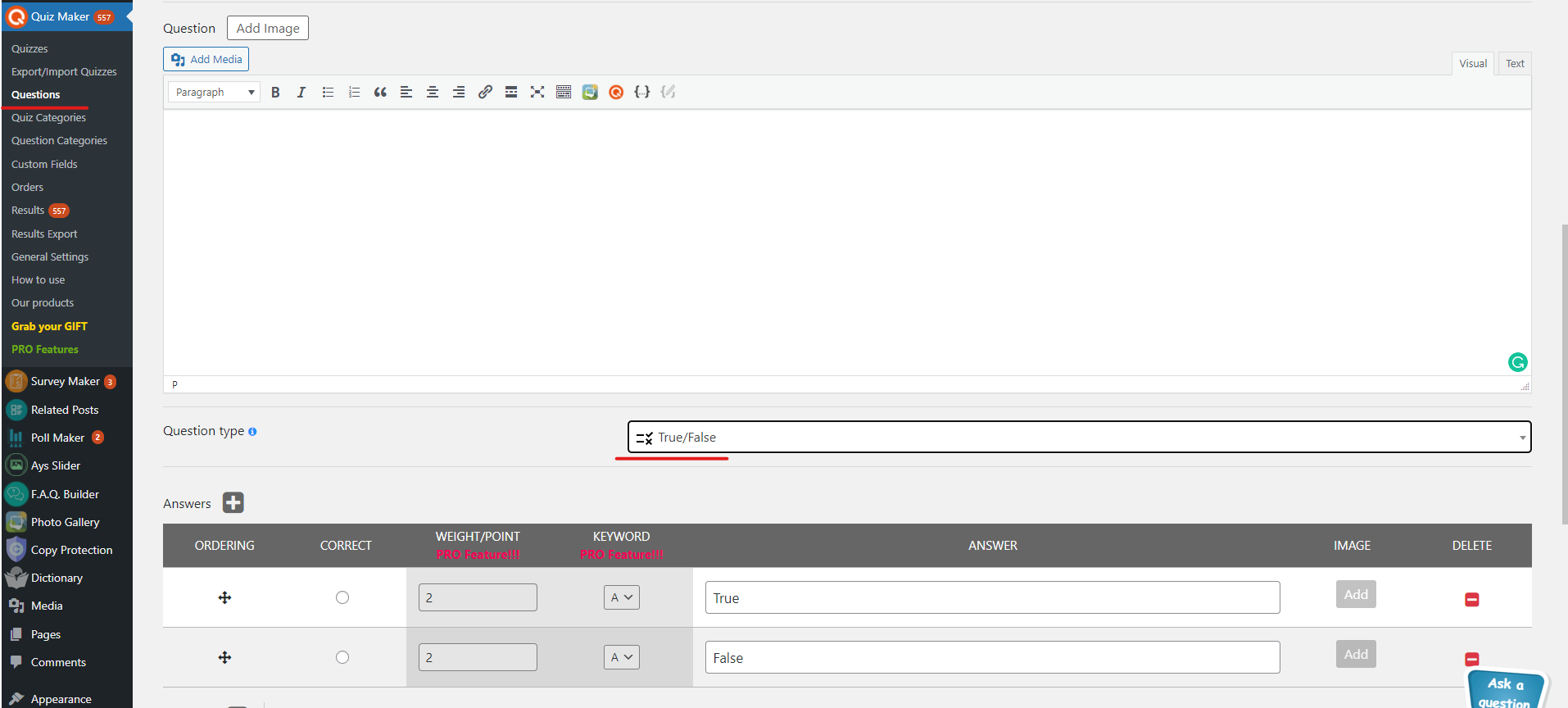Insert Read More tag

(x=511, y=92)
